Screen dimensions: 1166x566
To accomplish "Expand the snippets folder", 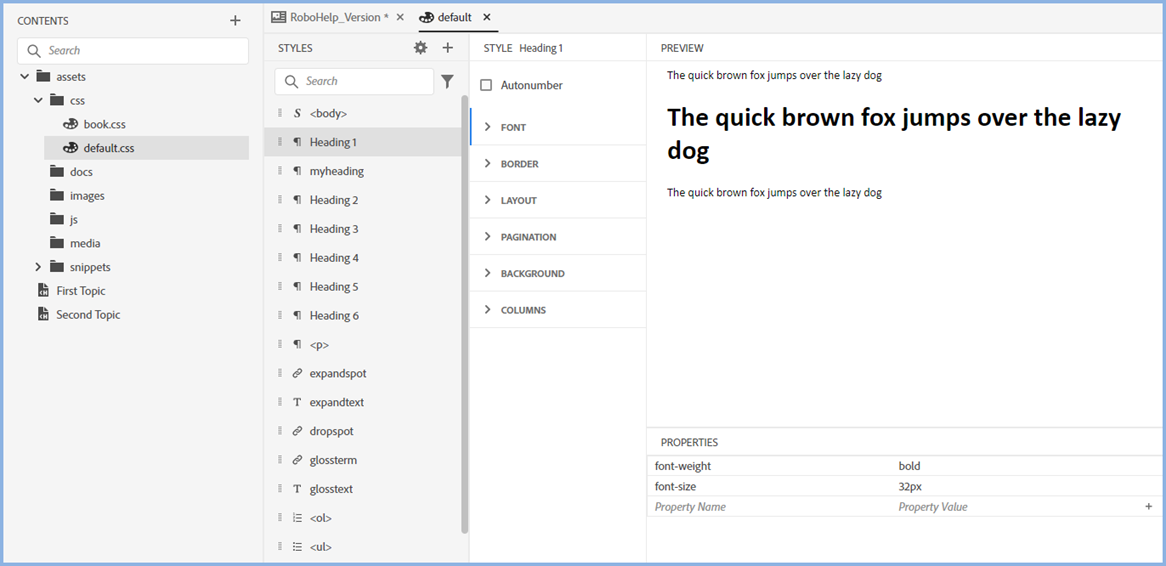I will click(38, 267).
